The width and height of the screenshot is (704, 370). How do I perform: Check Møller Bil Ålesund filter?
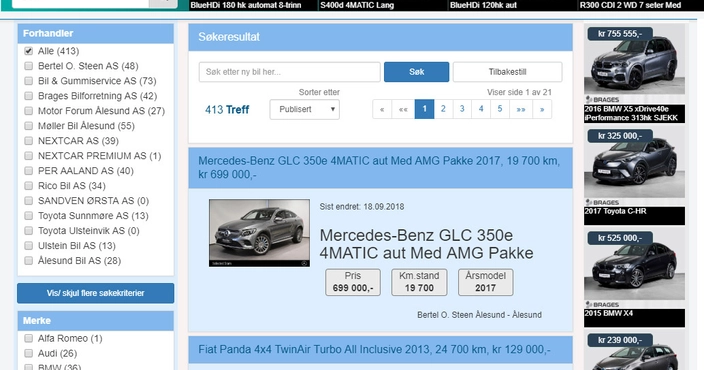coord(29,126)
